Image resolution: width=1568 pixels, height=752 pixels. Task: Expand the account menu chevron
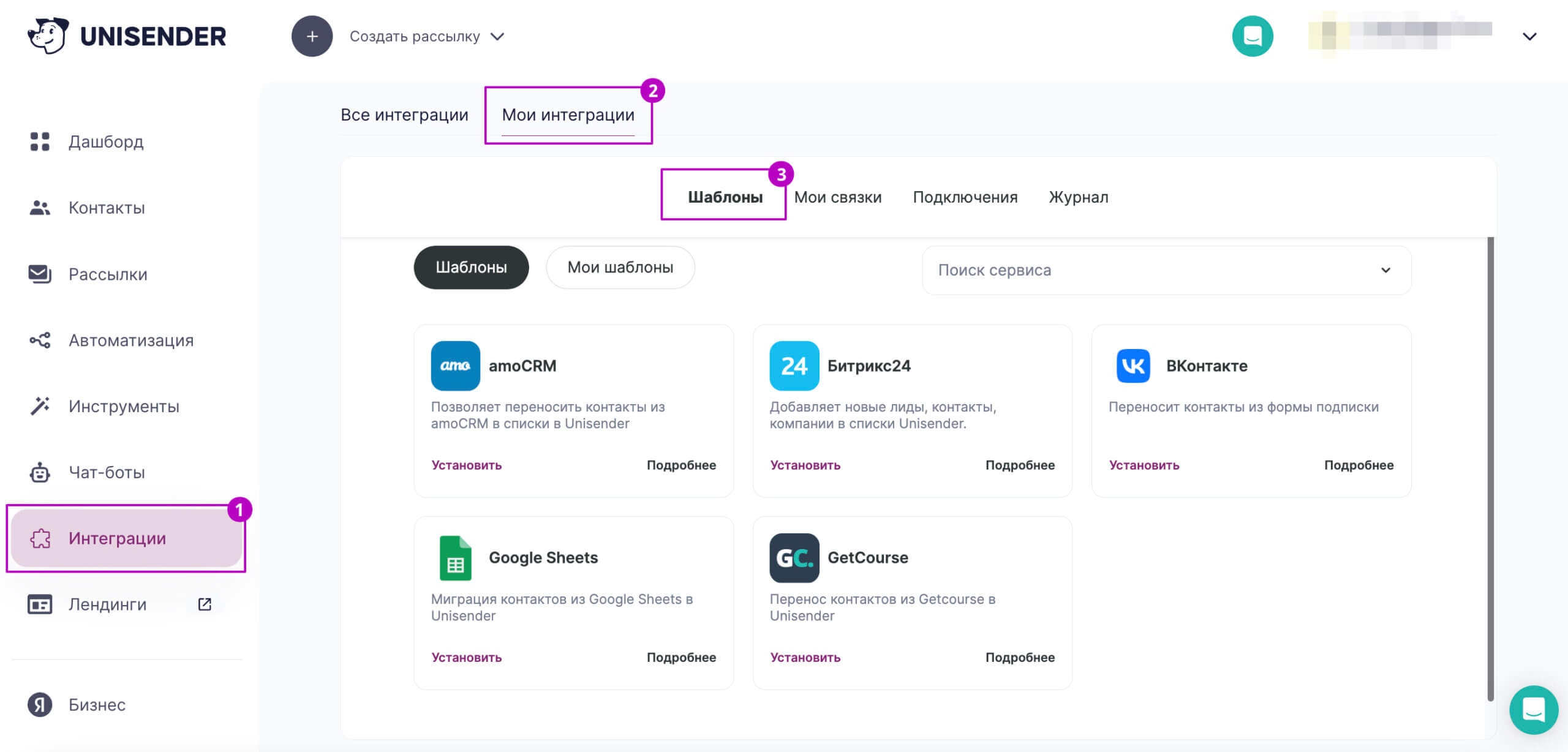[1529, 36]
